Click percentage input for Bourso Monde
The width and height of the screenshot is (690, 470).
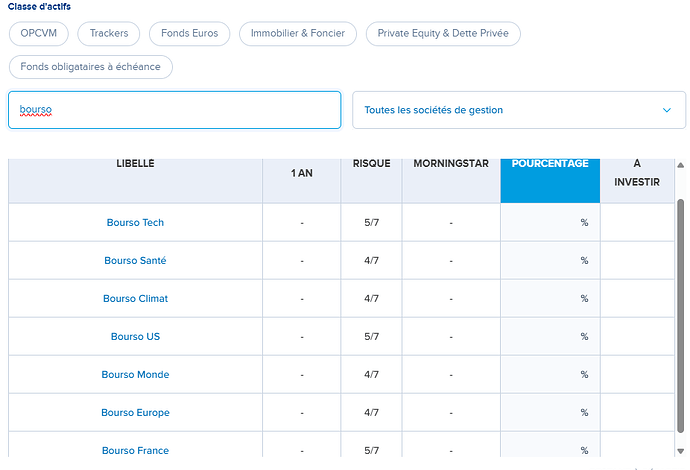point(550,375)
